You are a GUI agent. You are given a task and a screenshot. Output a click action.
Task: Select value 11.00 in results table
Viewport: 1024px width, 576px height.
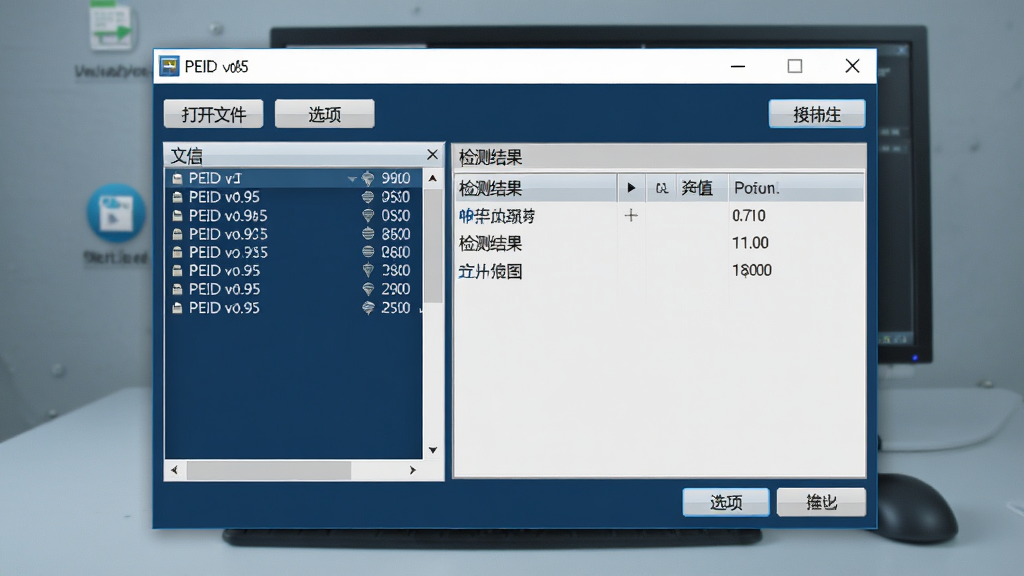point(750,243)
